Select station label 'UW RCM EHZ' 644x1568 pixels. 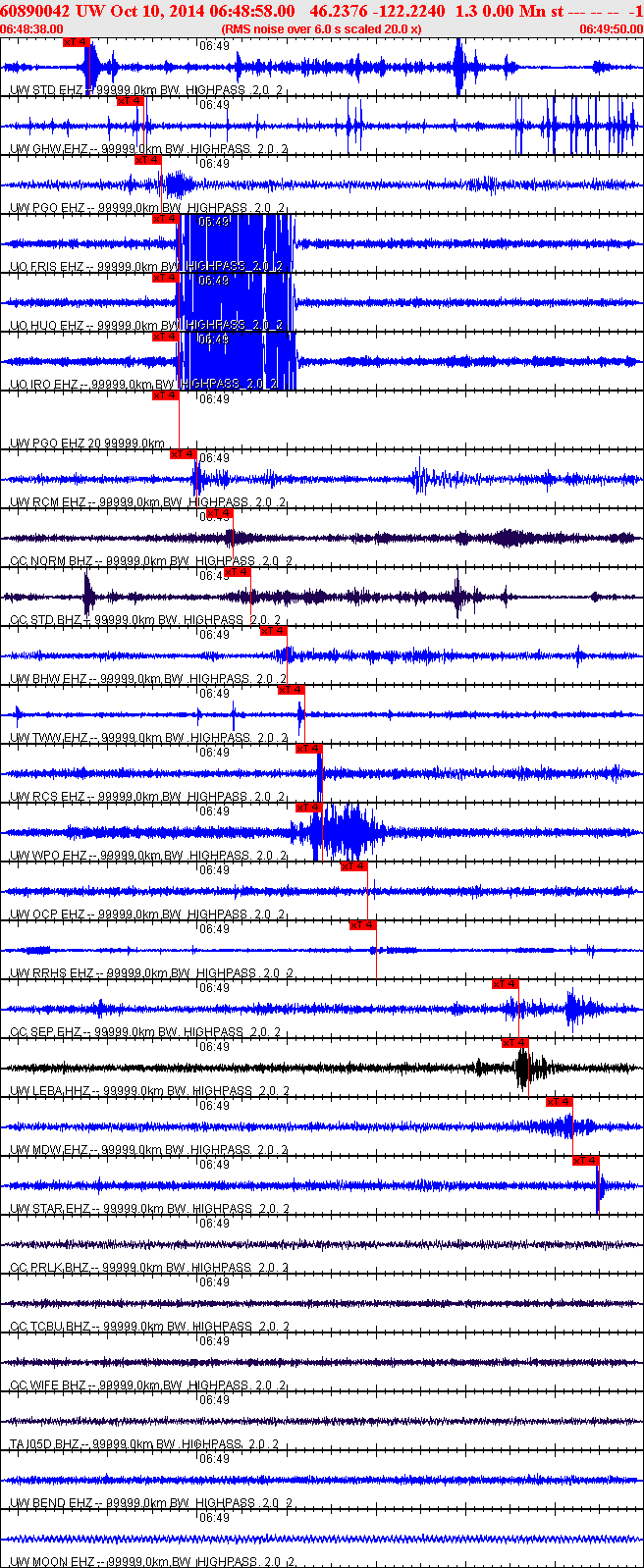tap(49, 502)
